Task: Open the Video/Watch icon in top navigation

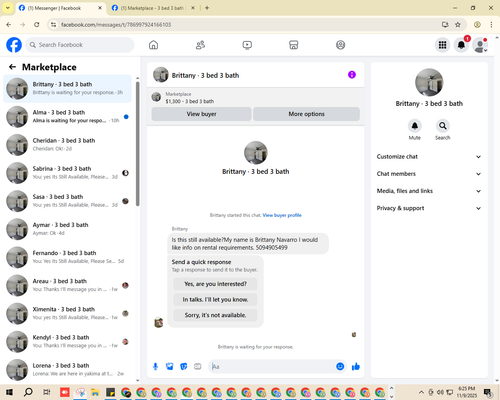Action: tap(247, 45)
